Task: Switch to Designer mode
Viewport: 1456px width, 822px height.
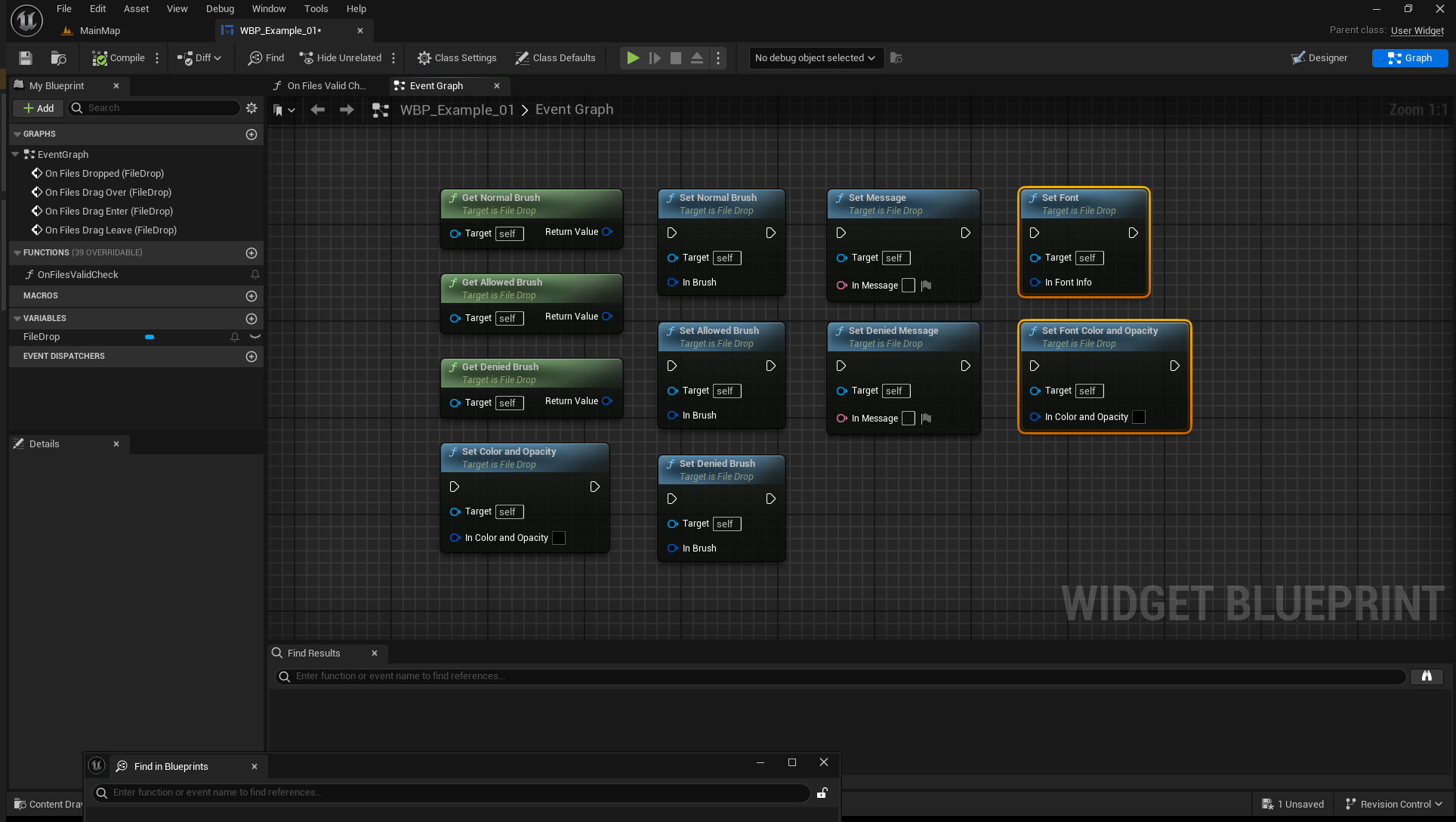Action: 1319,58
